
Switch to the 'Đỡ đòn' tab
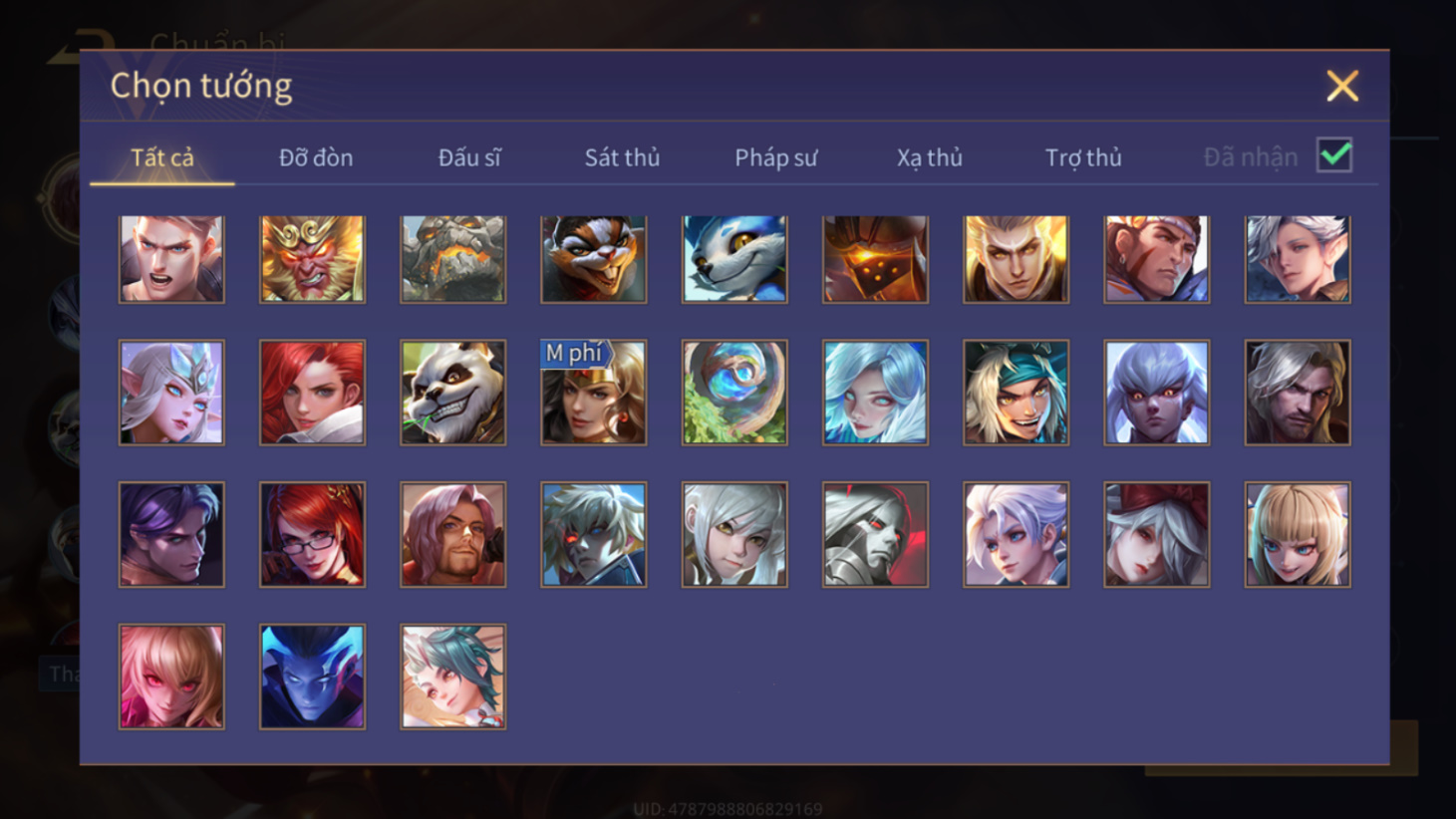click(316, 157)
